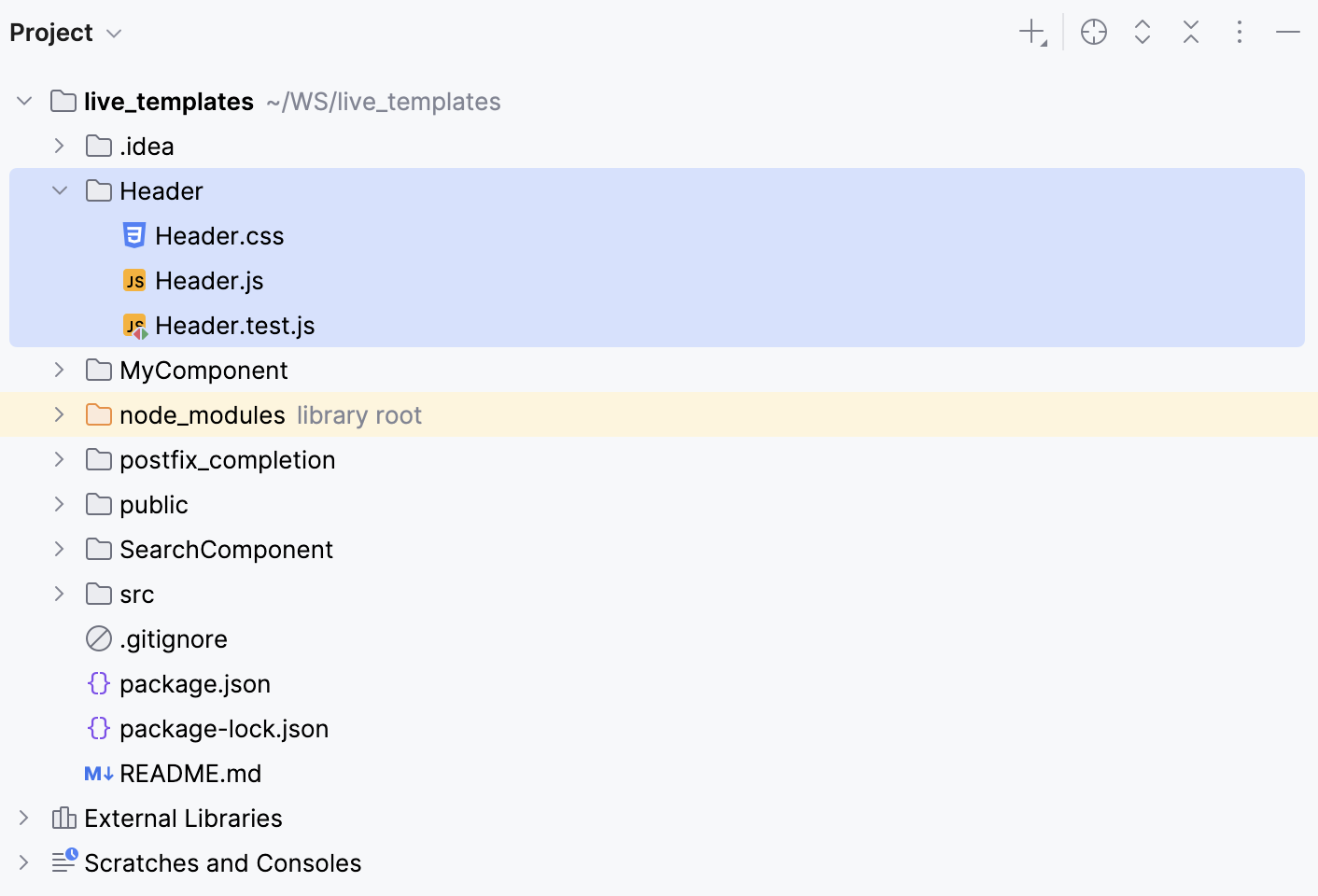Click the Select Opened File crosshair icon

1093,31
